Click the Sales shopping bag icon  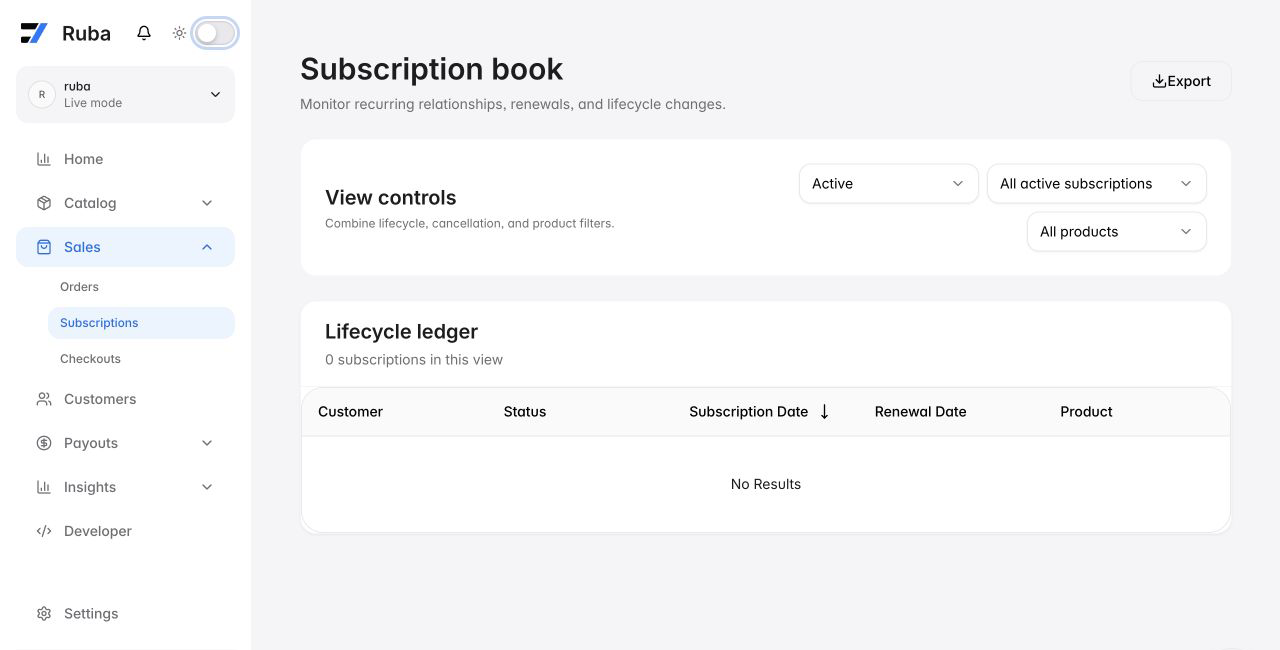point(44,247)
